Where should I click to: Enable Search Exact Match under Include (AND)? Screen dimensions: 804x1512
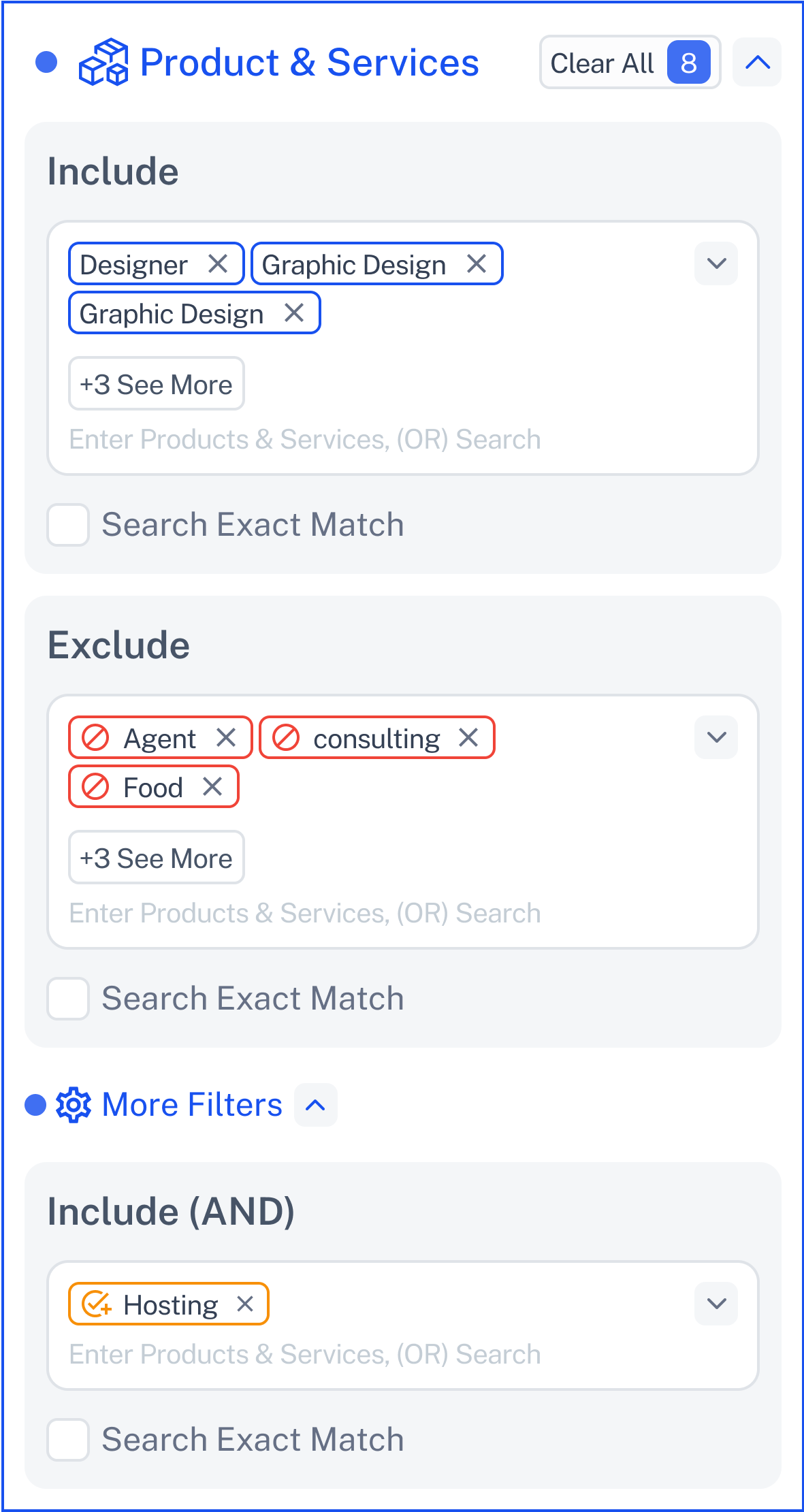[x=68, y=1440]
